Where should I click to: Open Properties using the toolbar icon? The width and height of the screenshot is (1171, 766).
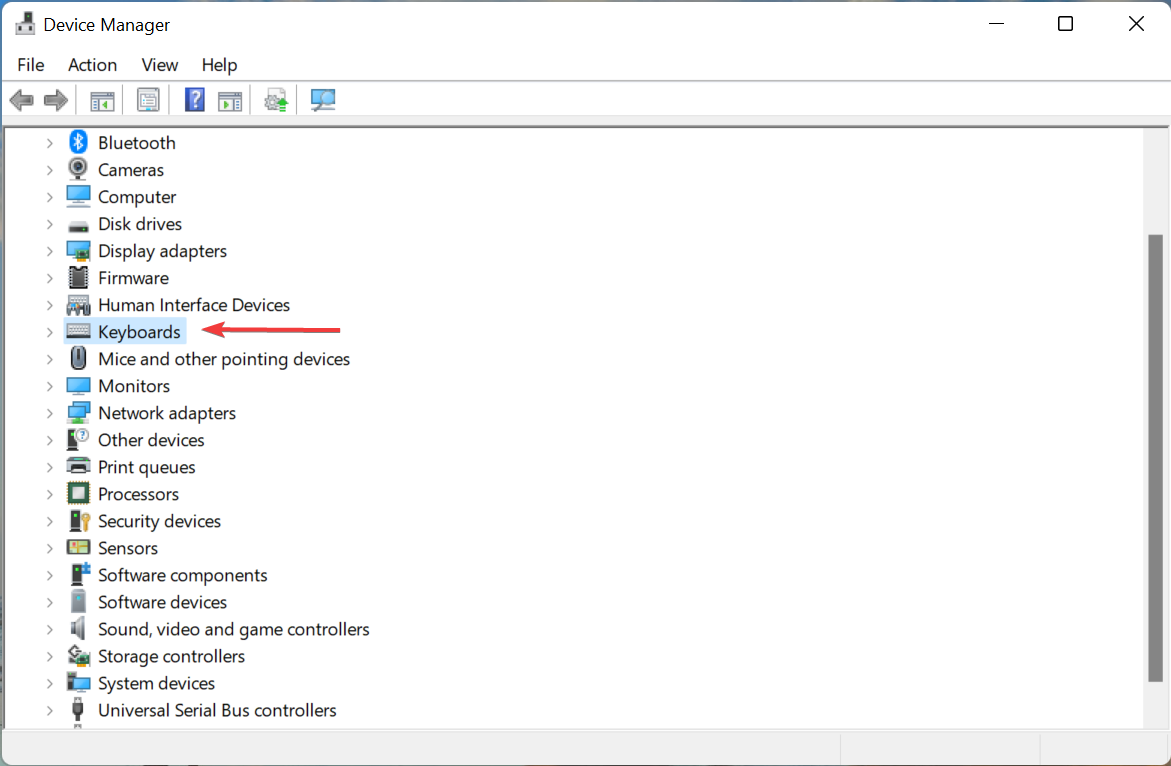click(x=148, y=99)
